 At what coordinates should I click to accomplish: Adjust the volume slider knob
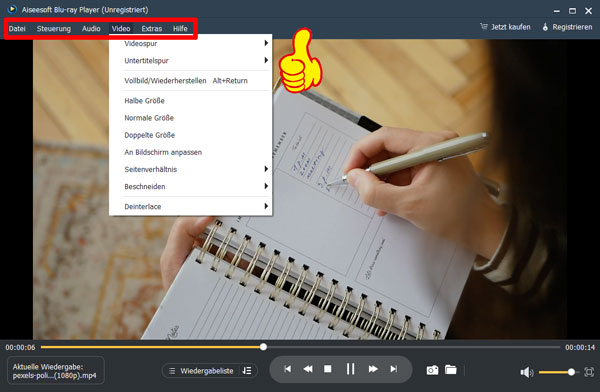[x=571, y=372]
